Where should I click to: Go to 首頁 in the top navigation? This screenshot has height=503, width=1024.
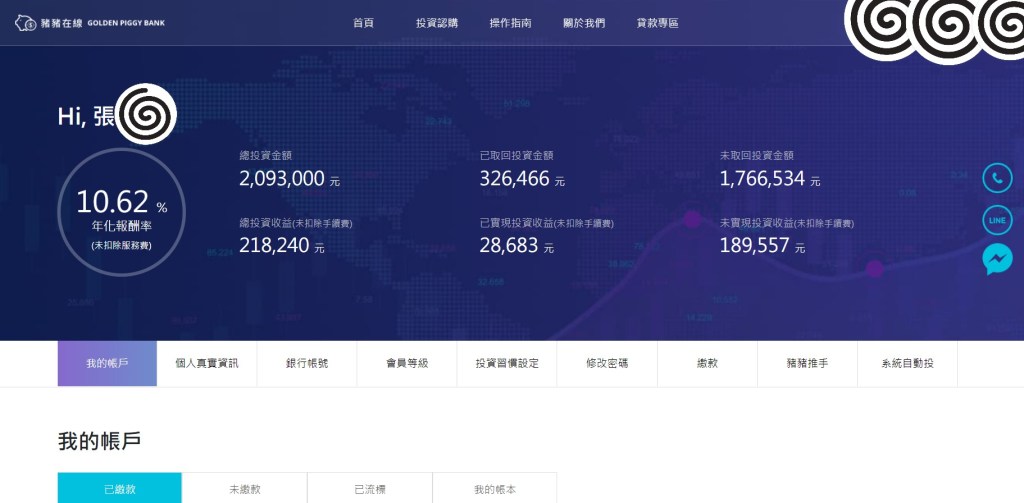(363, 23)
